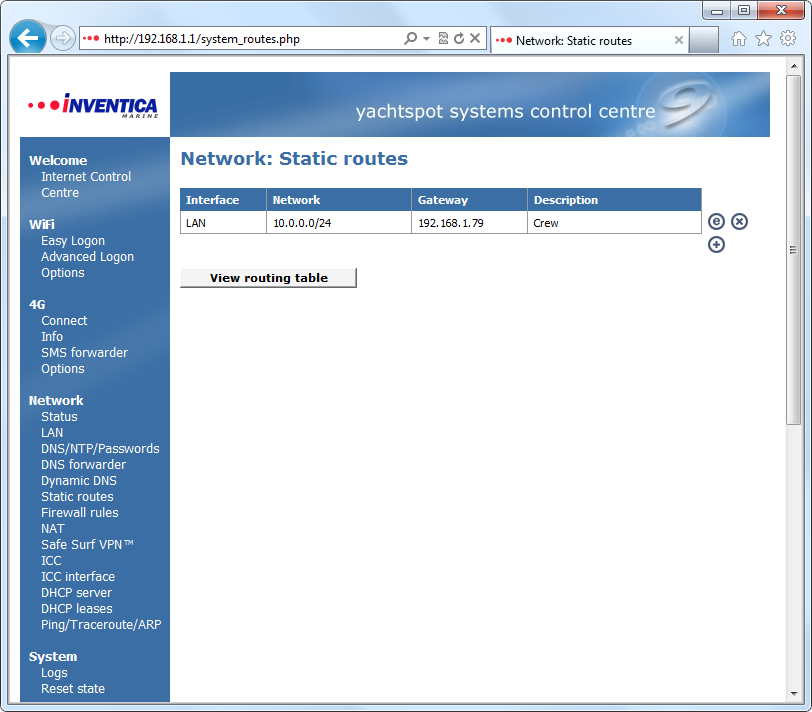The image size is (812, 712).
Task: Click the Network column header
Action: pyautogui.click(x=339, y=200)
